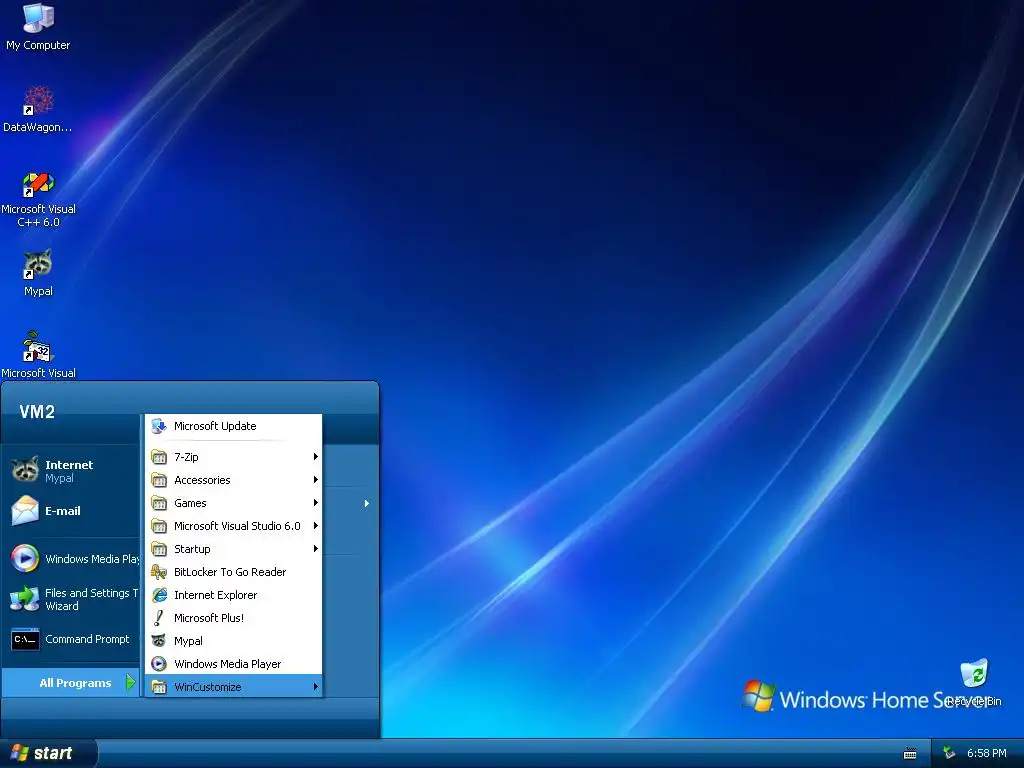Viewport: 1024px width, 768px height.
Task: Open the Microsoft Plus! menu entry
Action: point(234,618)
